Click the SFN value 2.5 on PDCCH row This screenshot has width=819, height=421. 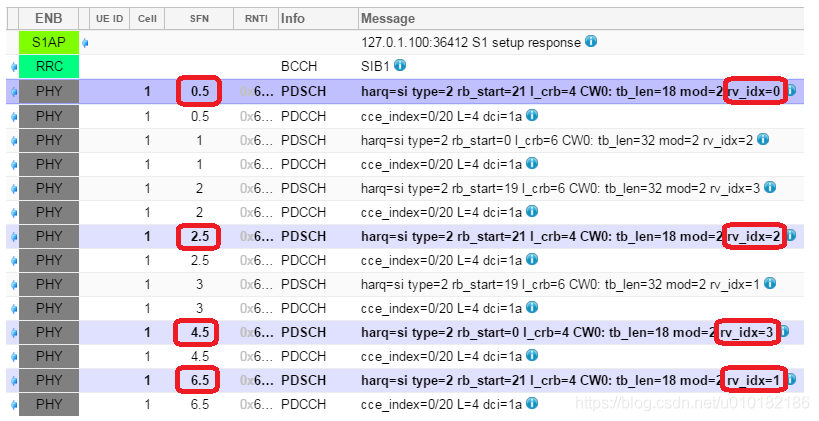tap(200, 260)
